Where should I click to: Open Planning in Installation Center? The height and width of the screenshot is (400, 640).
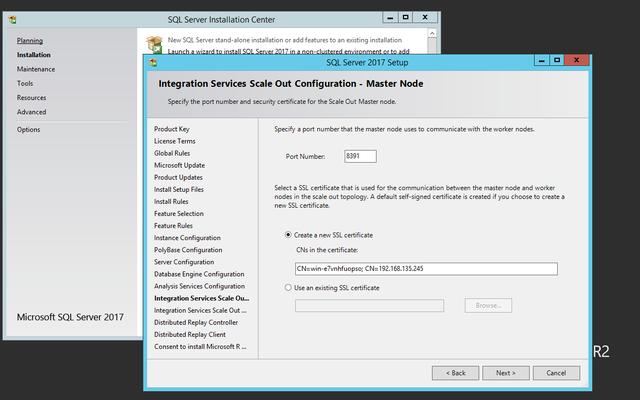click(x=30, y=40)
